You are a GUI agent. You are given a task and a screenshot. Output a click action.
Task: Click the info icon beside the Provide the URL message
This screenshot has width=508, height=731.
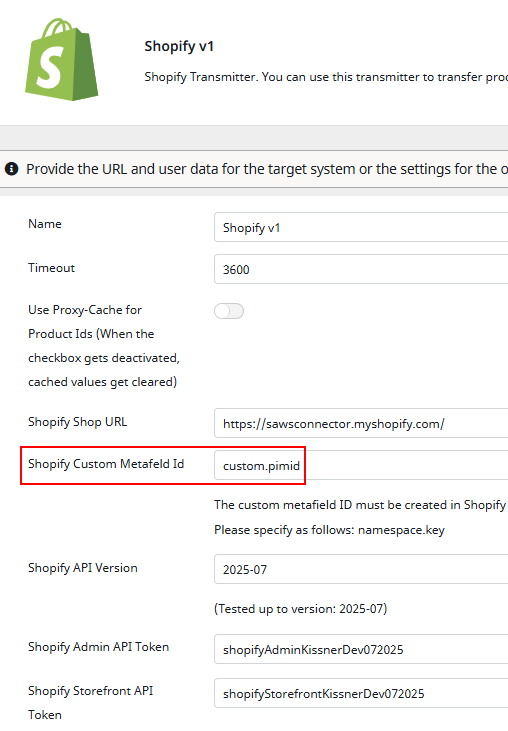[12, 169]
